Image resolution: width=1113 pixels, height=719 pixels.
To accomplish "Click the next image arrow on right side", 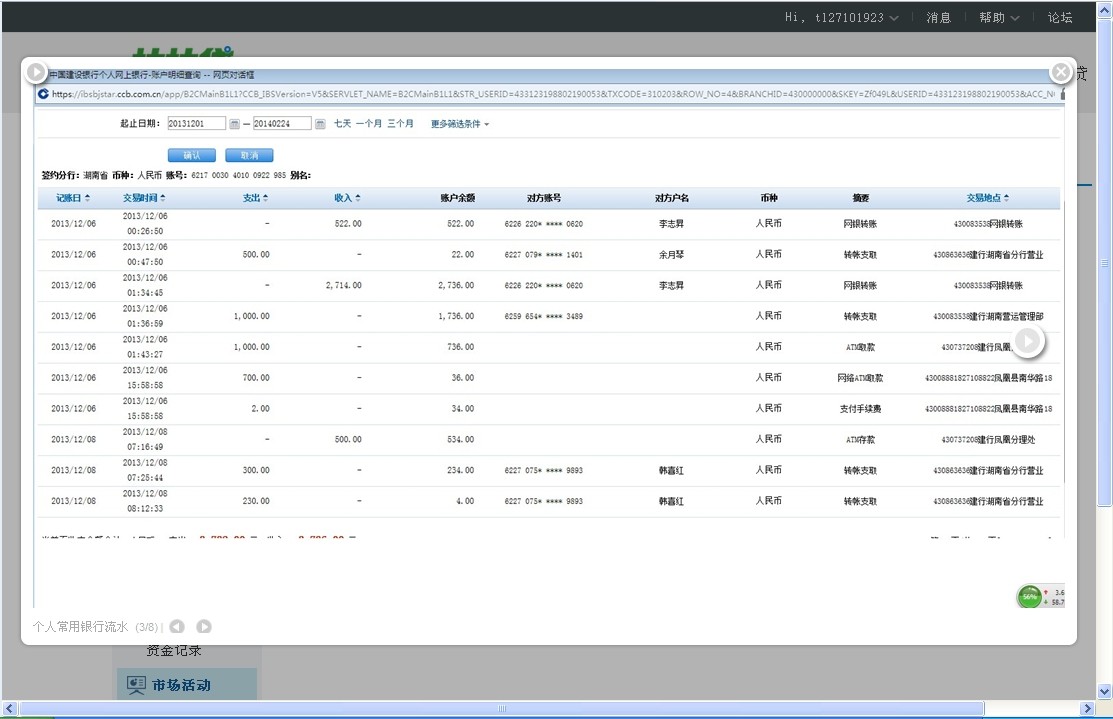I will [1028, 342].
